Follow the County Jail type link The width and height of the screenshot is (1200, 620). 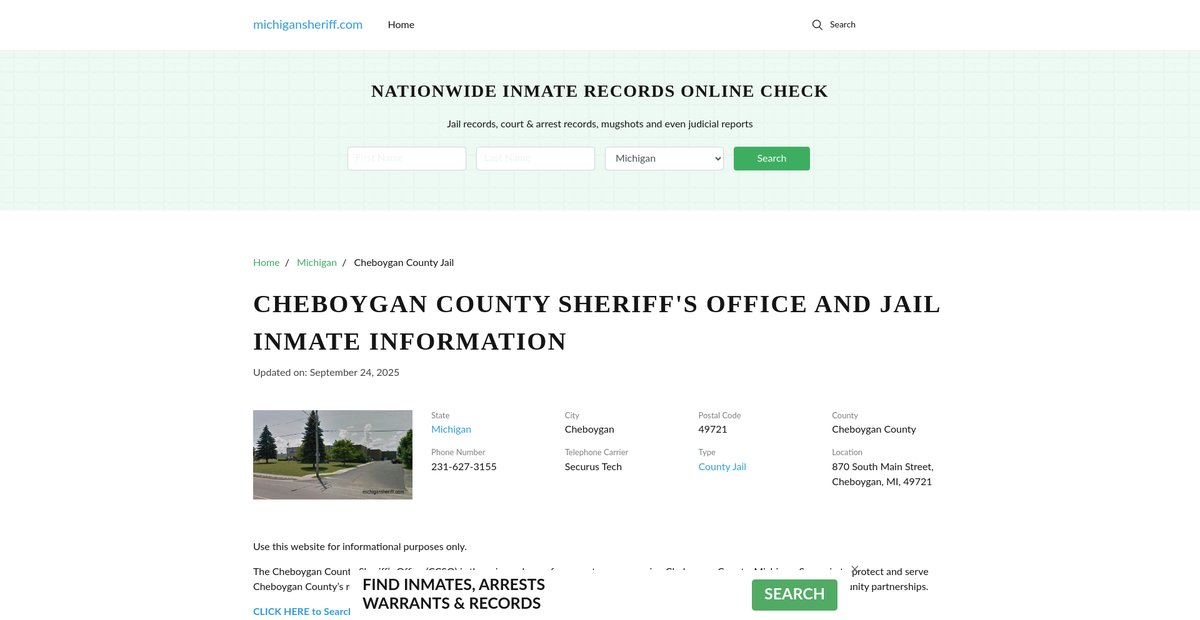pos(722,467)
